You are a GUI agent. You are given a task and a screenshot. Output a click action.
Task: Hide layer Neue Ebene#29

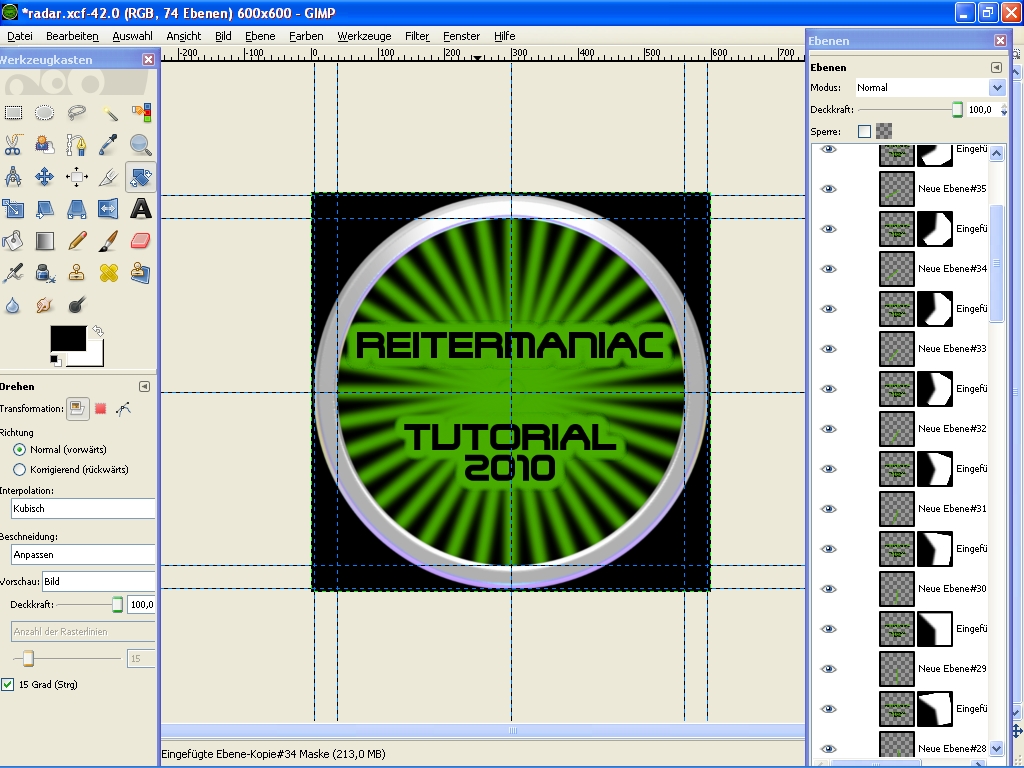[x=828, y=669]
